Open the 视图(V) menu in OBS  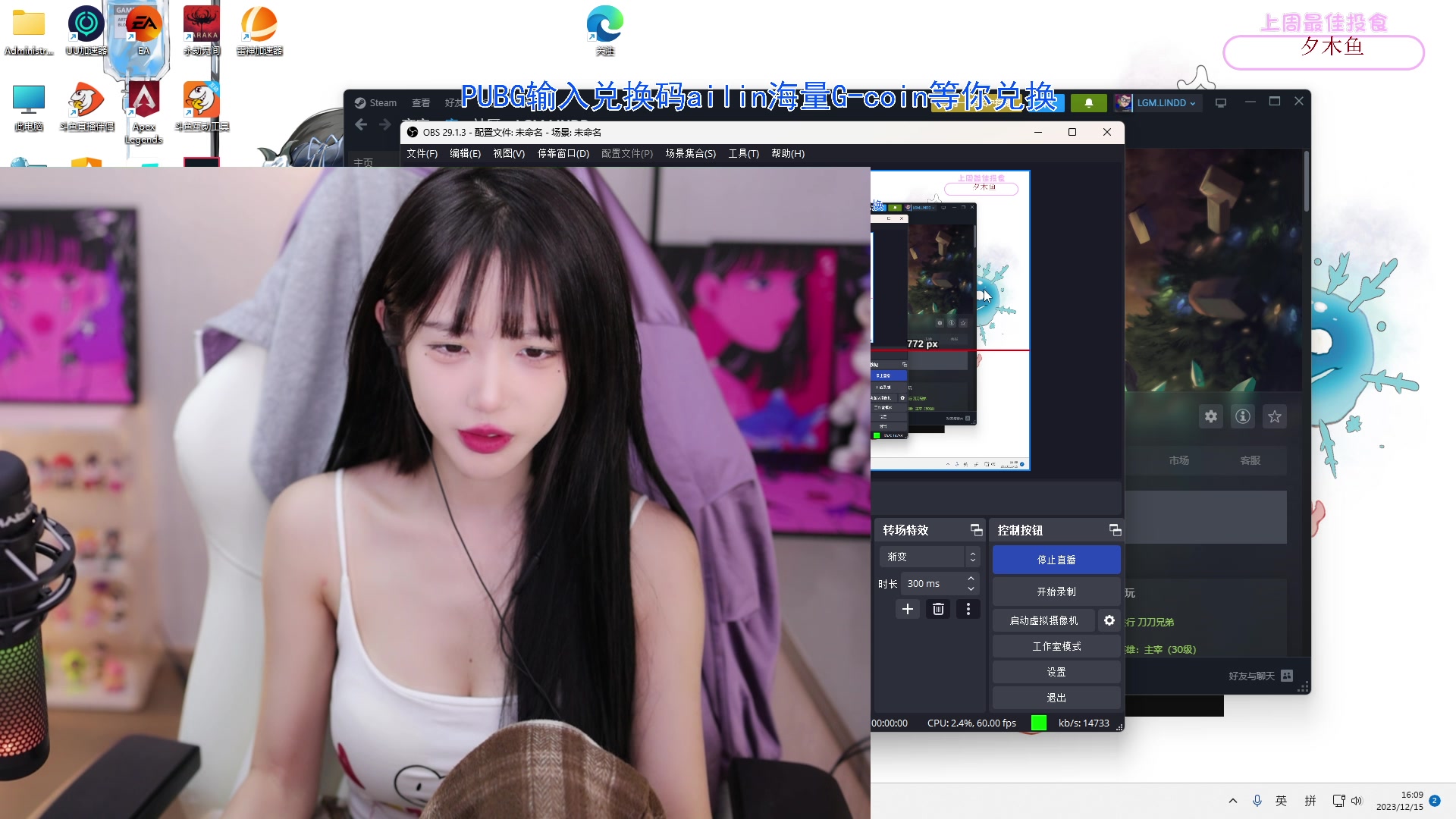click(509, 153)
